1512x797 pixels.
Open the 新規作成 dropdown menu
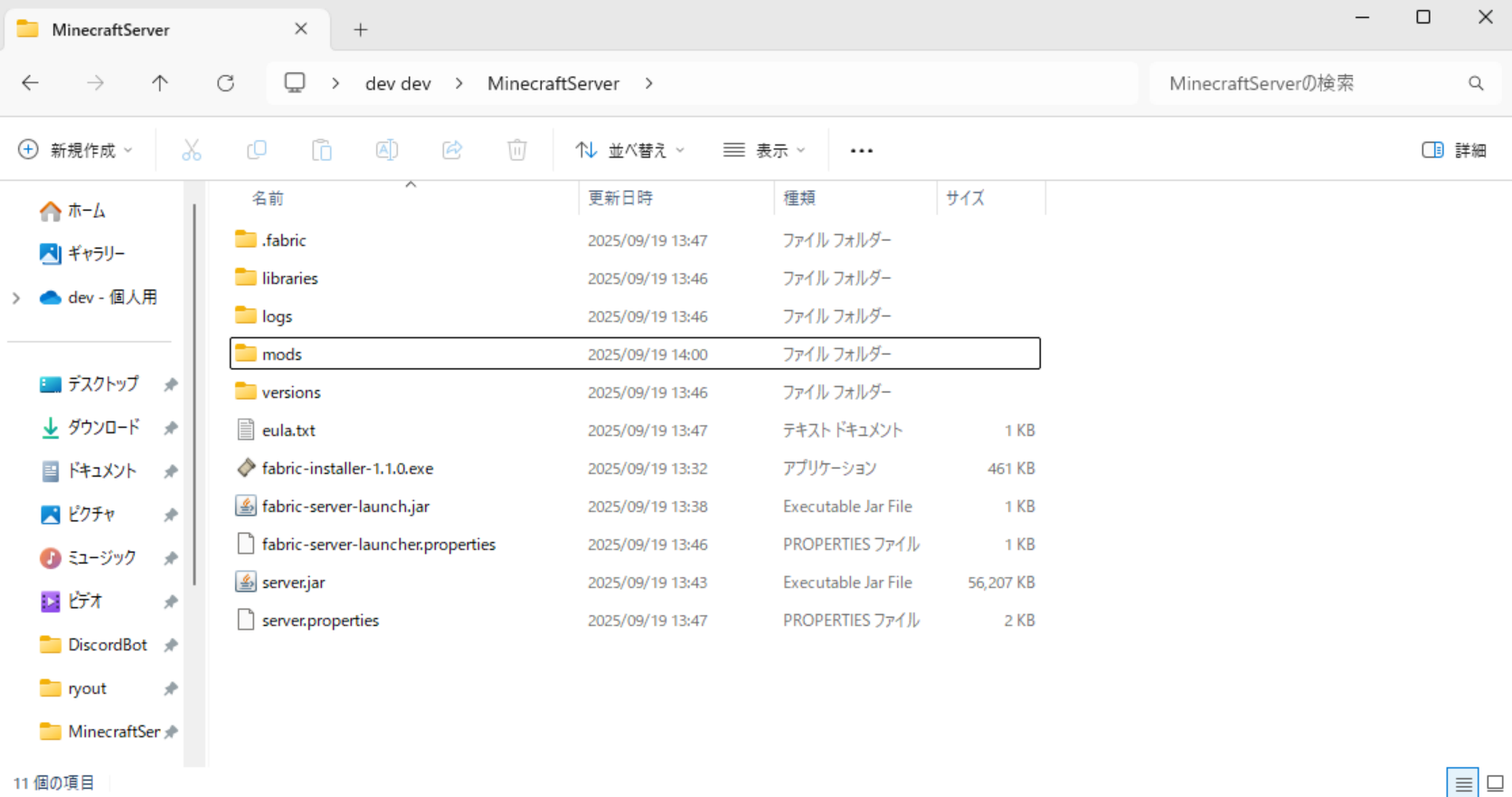(76, 150)
